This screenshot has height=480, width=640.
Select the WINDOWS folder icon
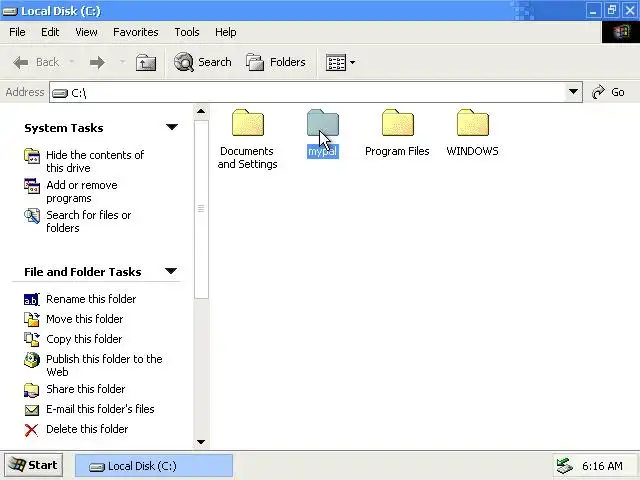(x=473, y=122)
